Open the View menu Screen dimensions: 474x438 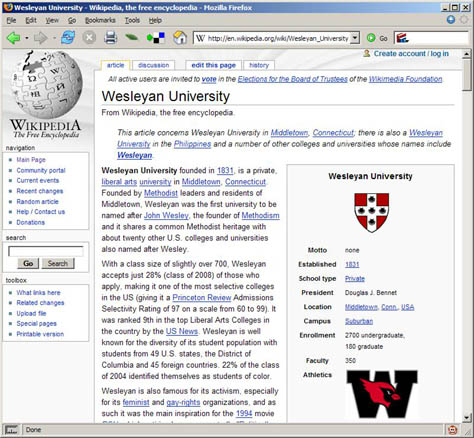click(52, 20)
